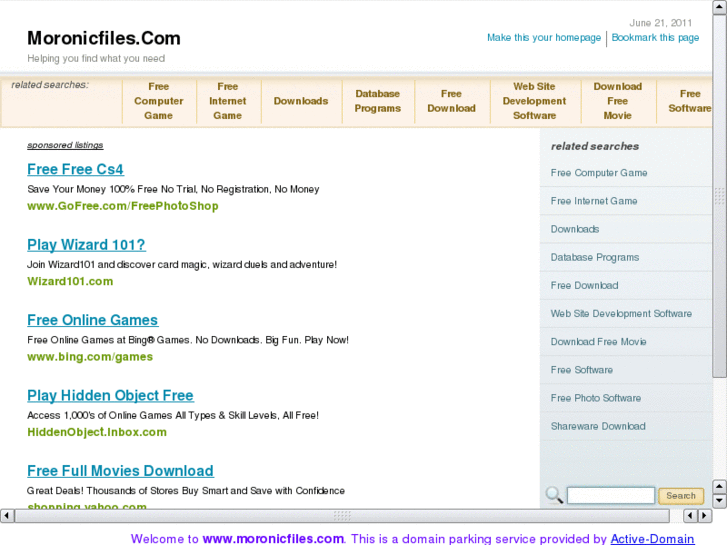Image resolution: width=727 pixels, height=545 pixels.
Task: Click the magnifying glass search icon
Action: (554, 495)
